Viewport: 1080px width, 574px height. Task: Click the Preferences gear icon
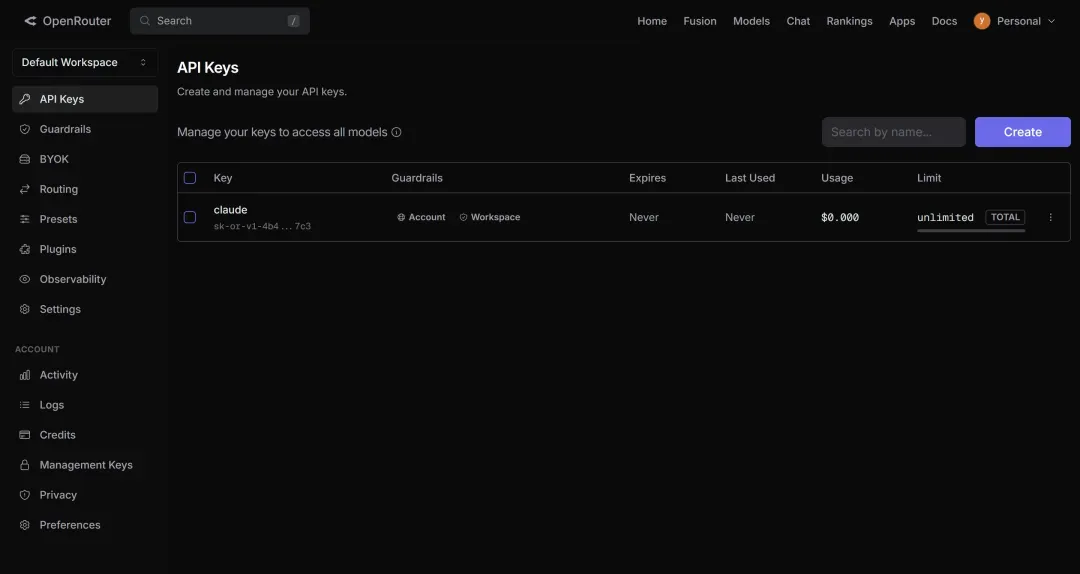[x=25, y=525]
